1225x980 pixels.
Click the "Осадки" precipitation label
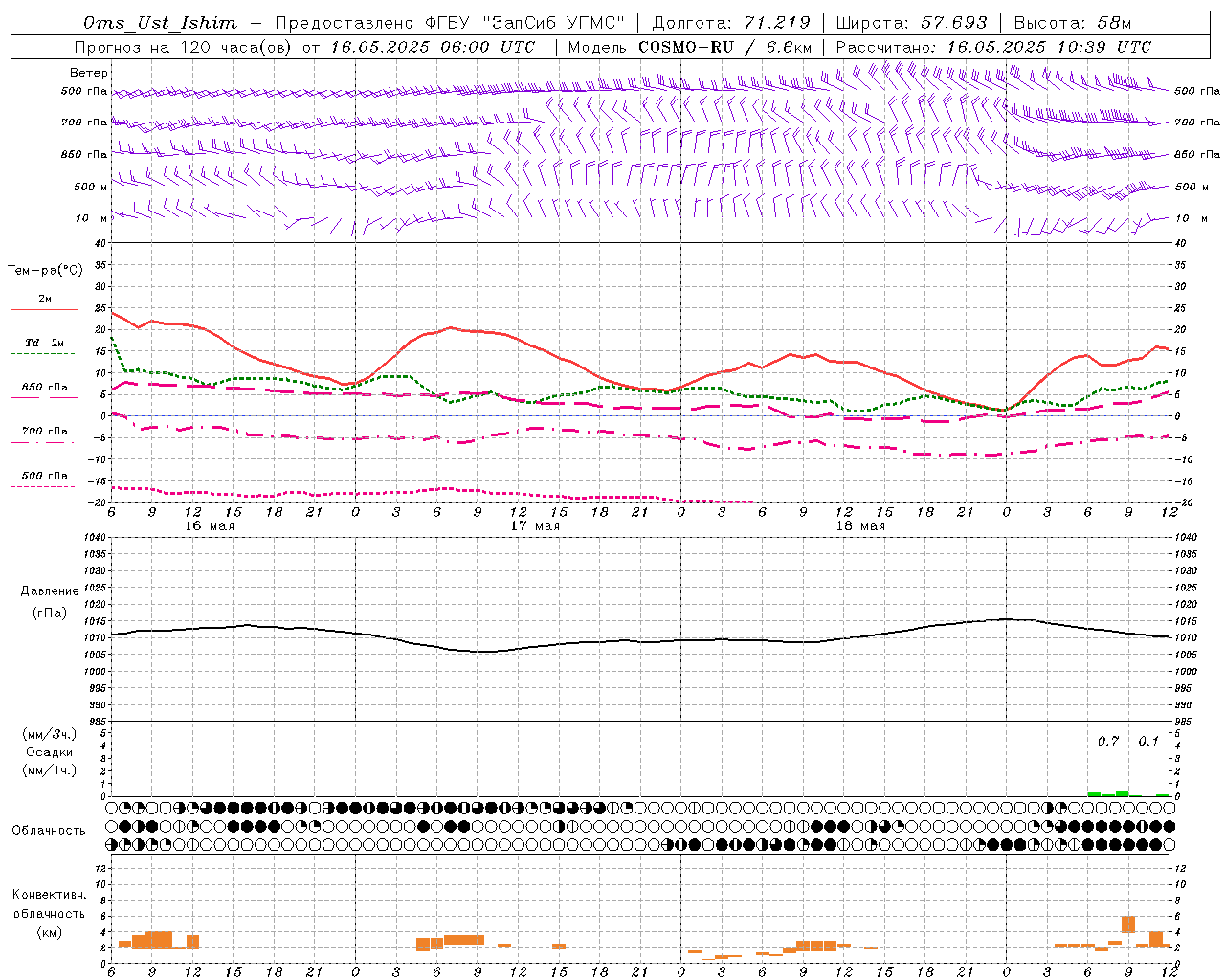tap(51, 752)
